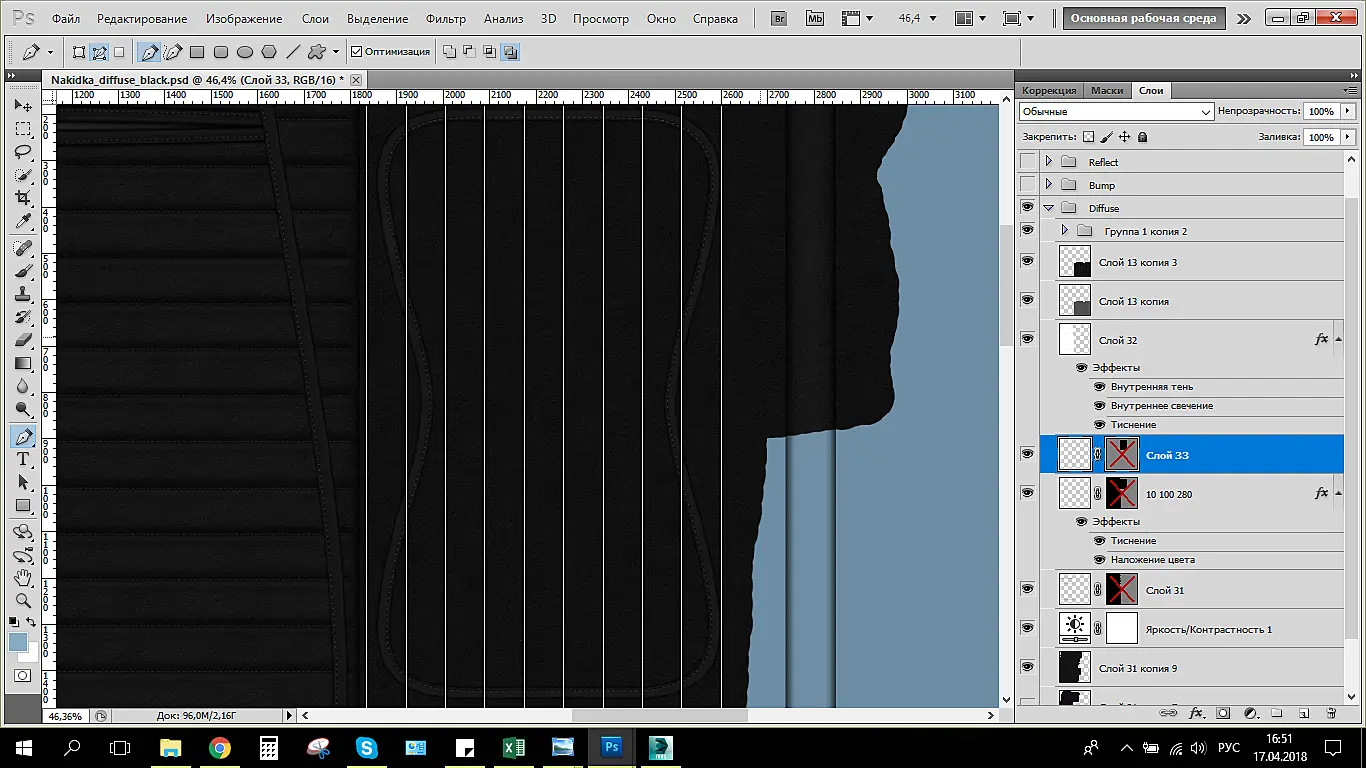Select the Crop tool in toolbox
Viewport: 1366px width, 768px height.
(23, 198)
